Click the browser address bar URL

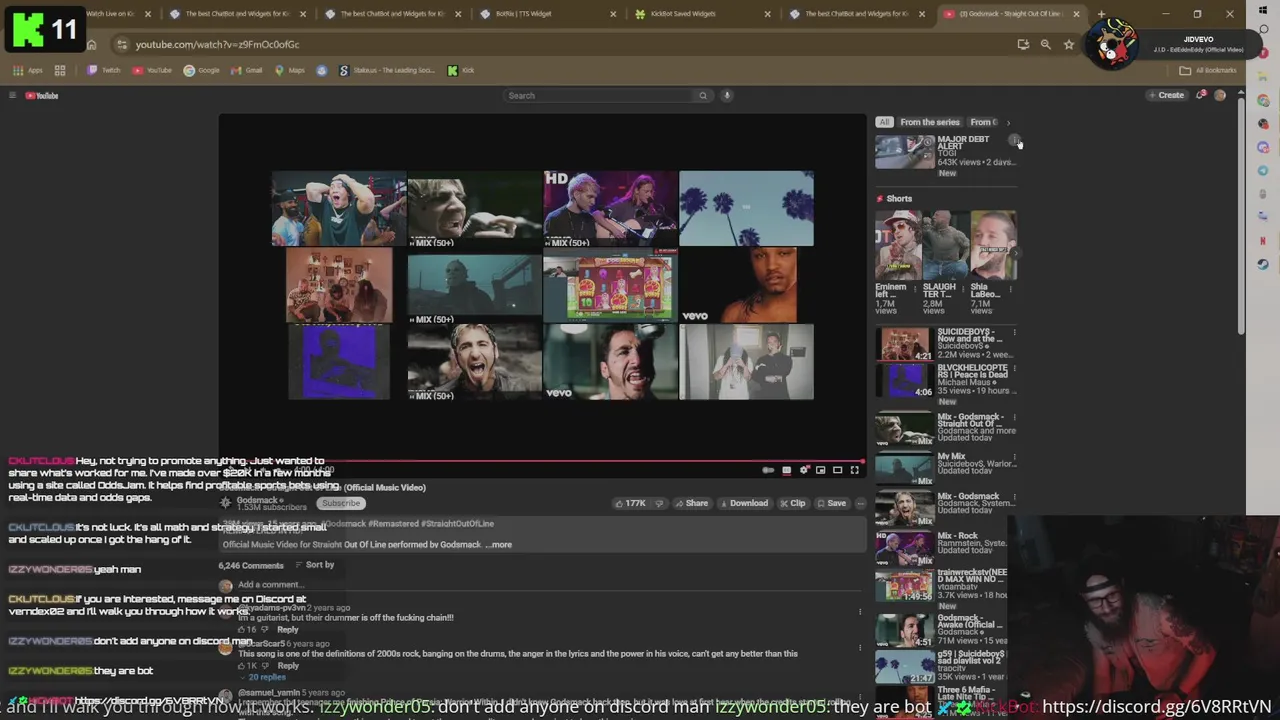tap(217, 44)
